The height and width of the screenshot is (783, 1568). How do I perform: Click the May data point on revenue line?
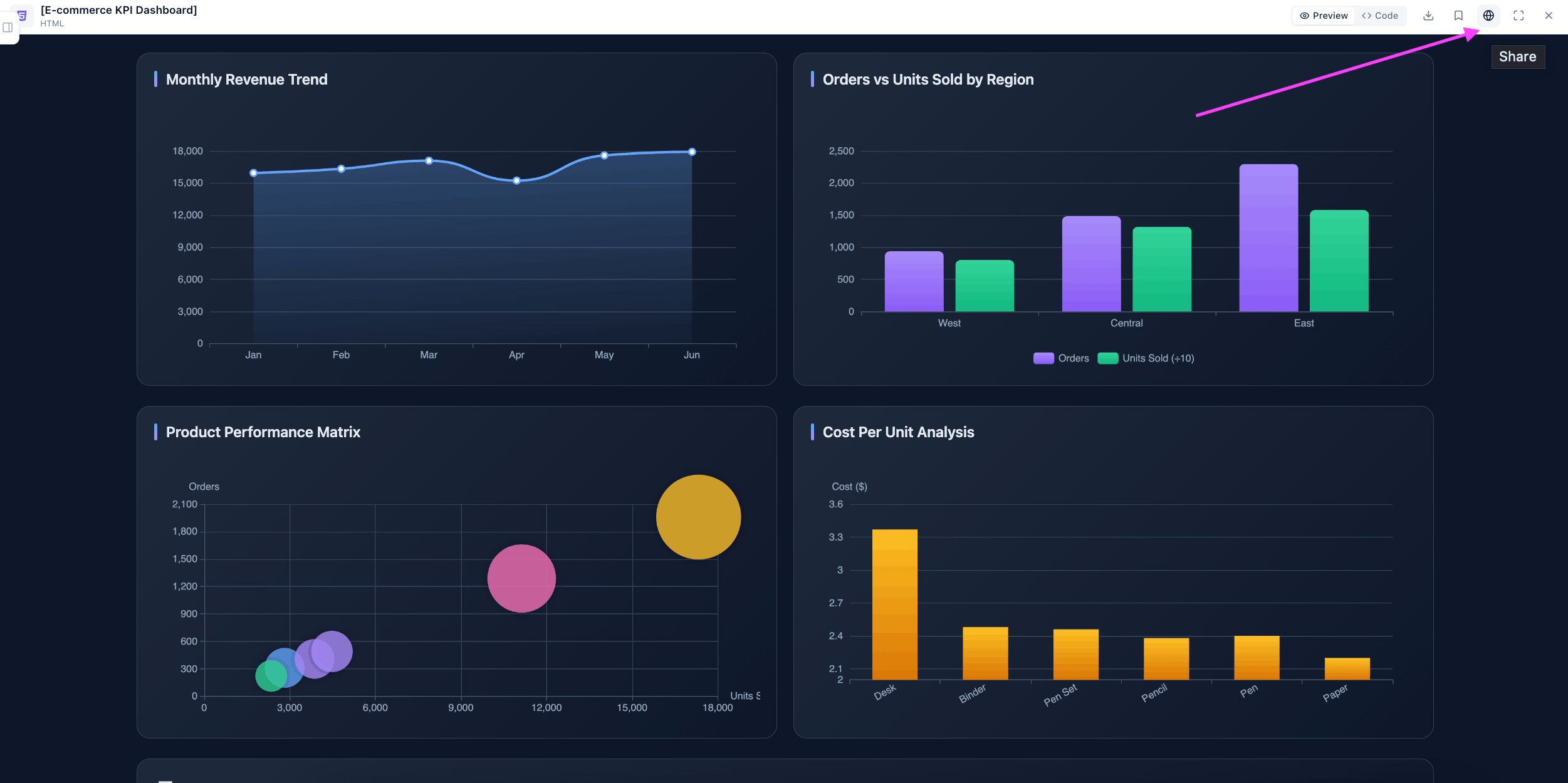(x=604, y=155)
